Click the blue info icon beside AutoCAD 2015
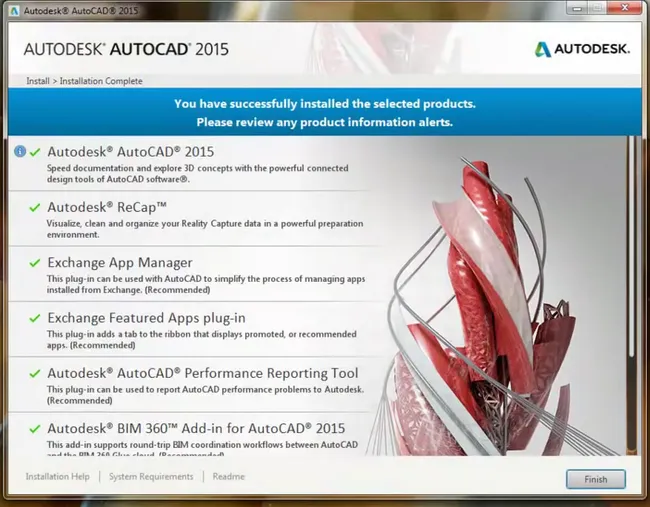 20,151
